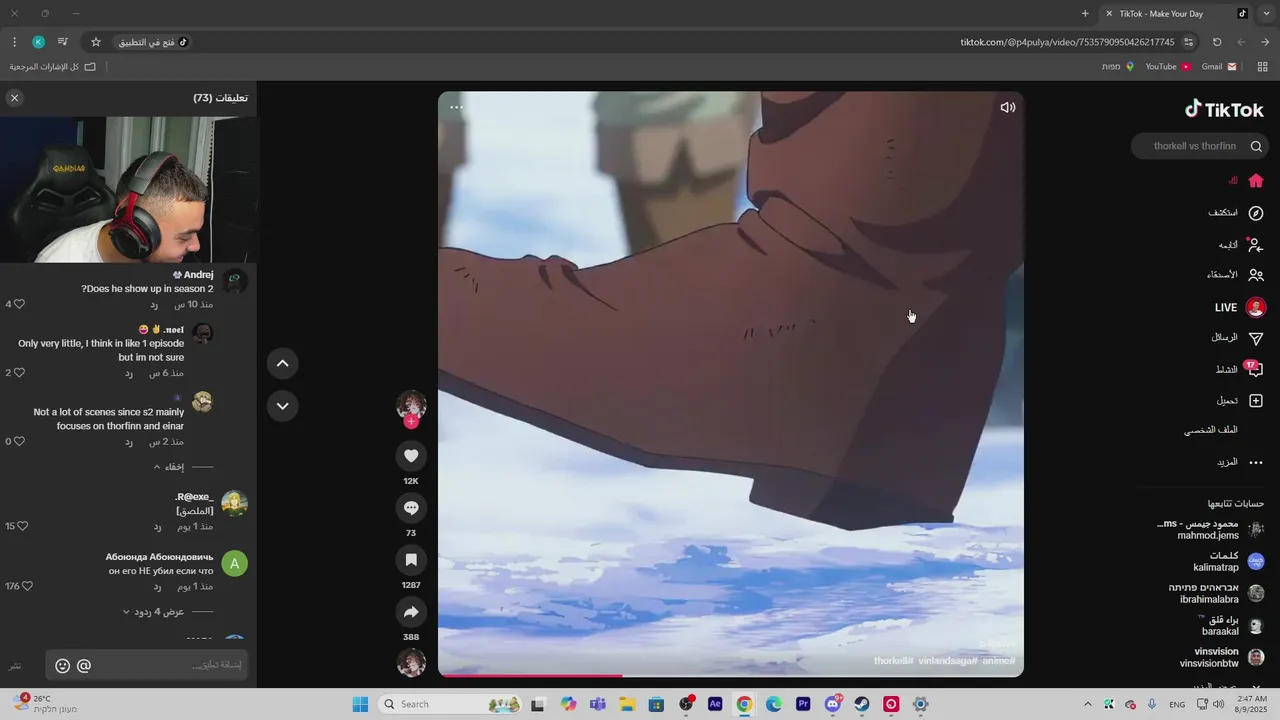Click the Open in app button
The width and height of the screenshot is (1280, 720).
tap(153, 42)
